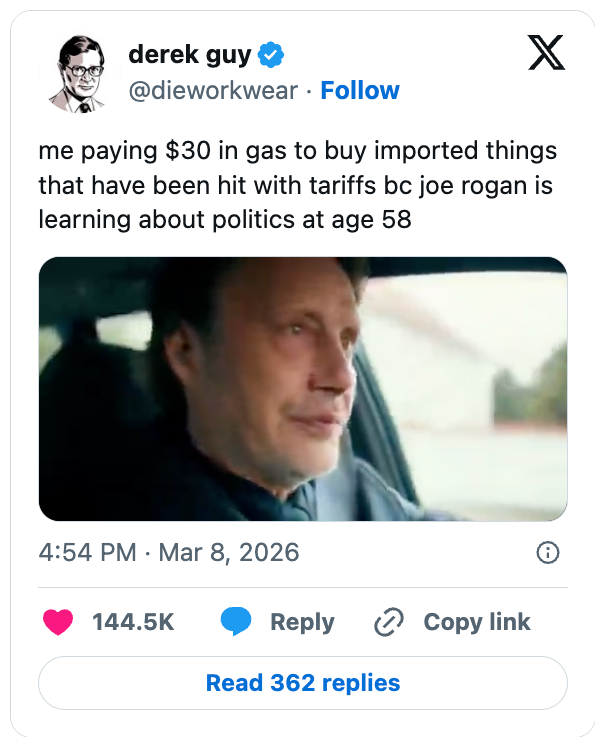Open the embedded man-driving-car image
The width and height of the screenshot is (610, 748).
[303, 389]
